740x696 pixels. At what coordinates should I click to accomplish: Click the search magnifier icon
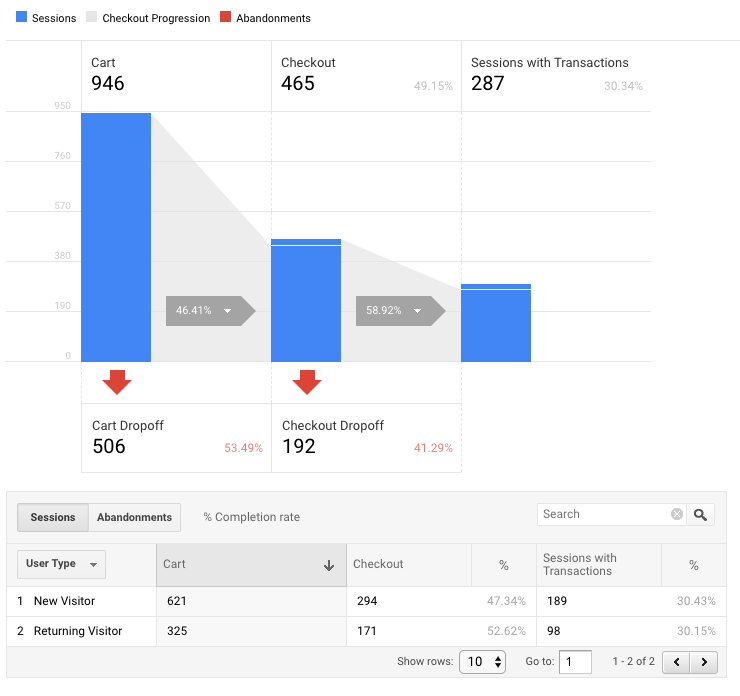700,514
